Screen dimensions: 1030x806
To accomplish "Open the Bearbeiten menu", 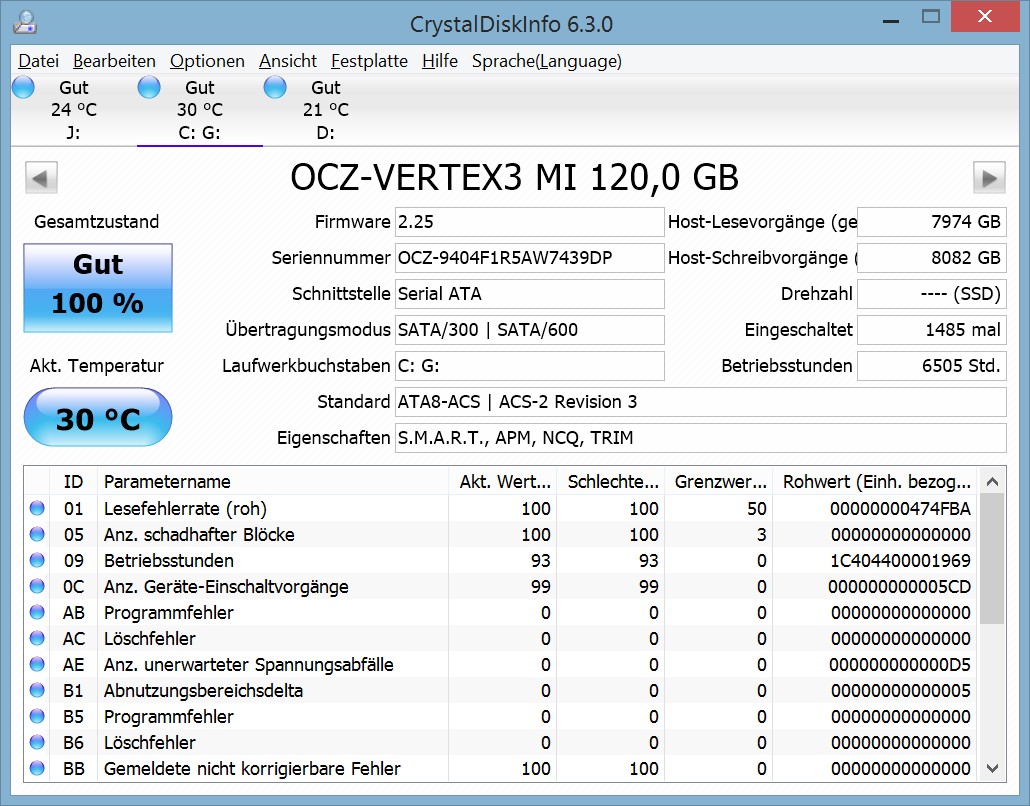I will coord(114,61).
